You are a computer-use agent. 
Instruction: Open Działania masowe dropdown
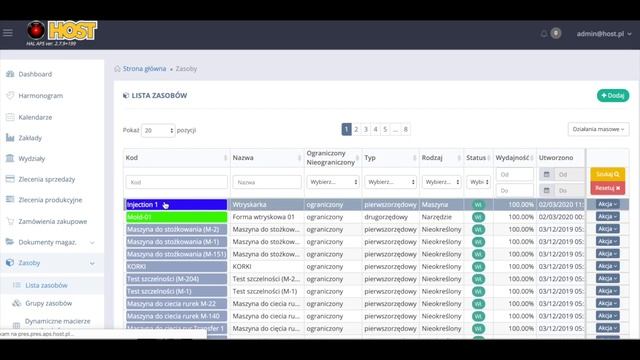tap(598, 129)
